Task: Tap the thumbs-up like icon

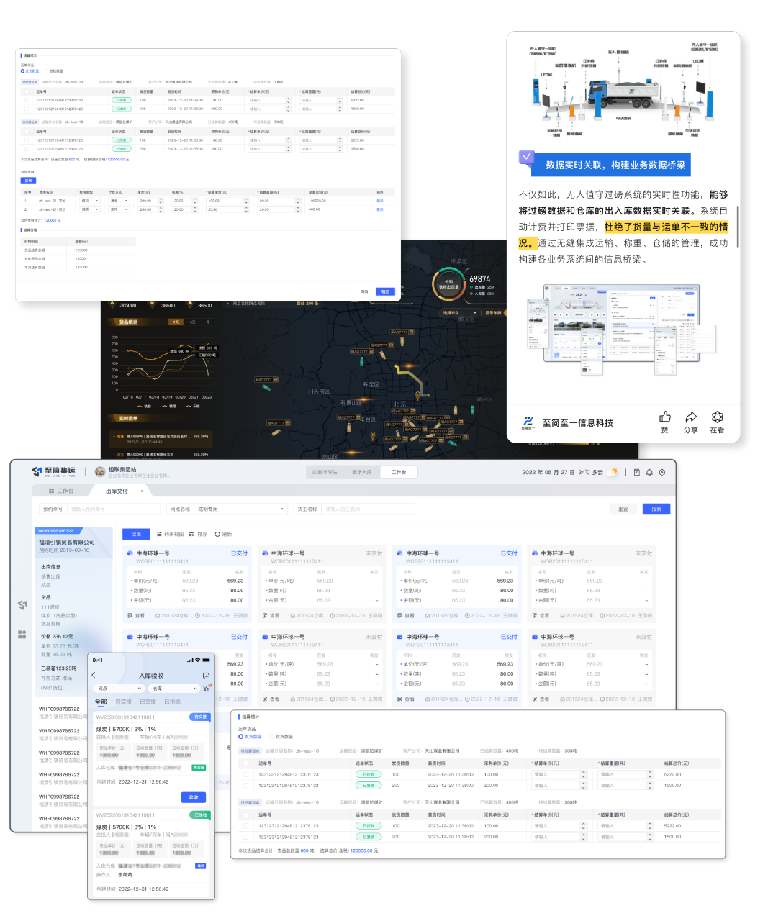Action: (664, 417)
